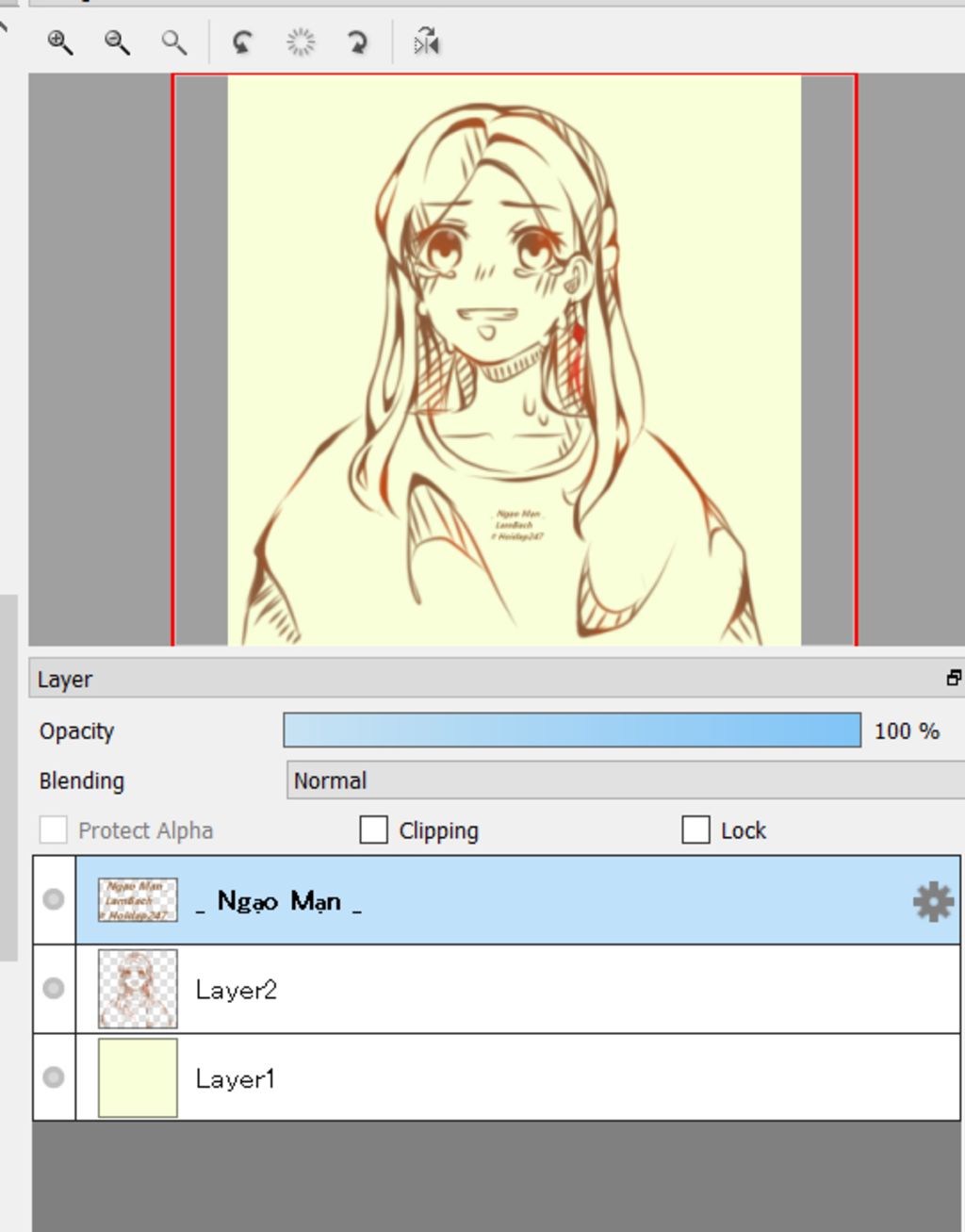Toggle visibility of Layer2

tap(54, 988)
